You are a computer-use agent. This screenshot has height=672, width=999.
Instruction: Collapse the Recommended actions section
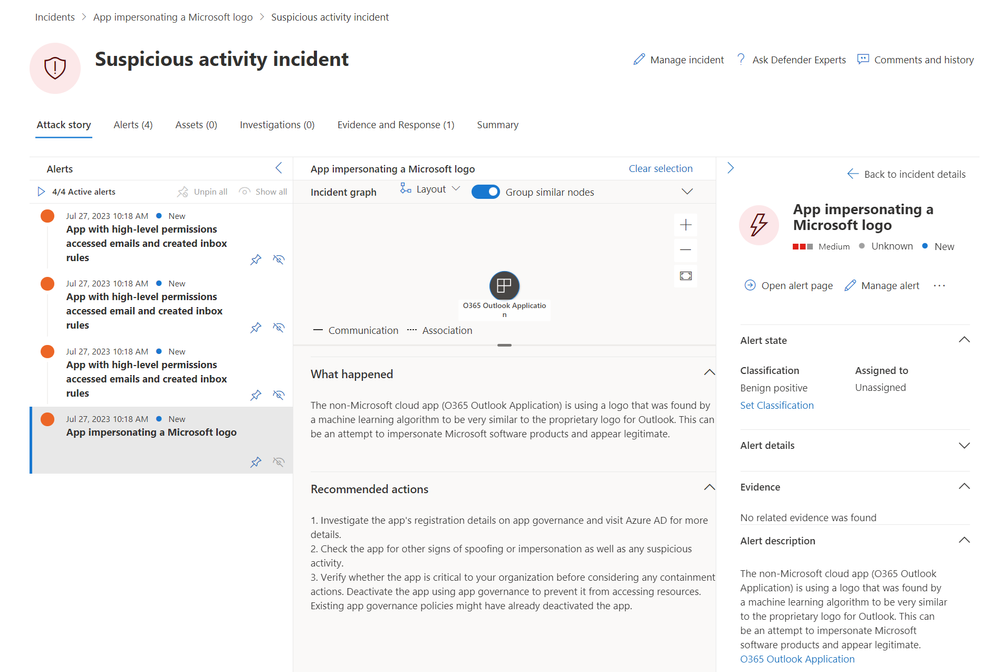(x=709, y=487)
